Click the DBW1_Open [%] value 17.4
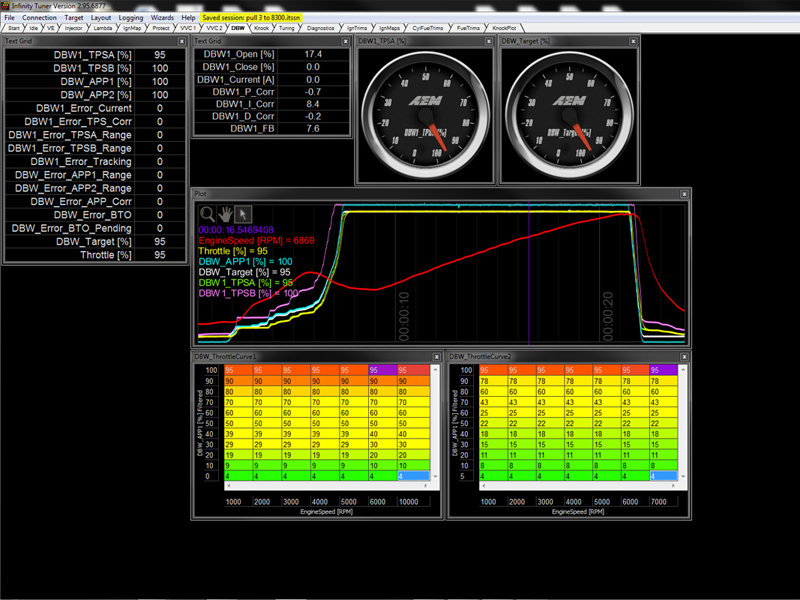Image resolution: width=800 pixels, height=600 pixels. click(x=313, y=54)
